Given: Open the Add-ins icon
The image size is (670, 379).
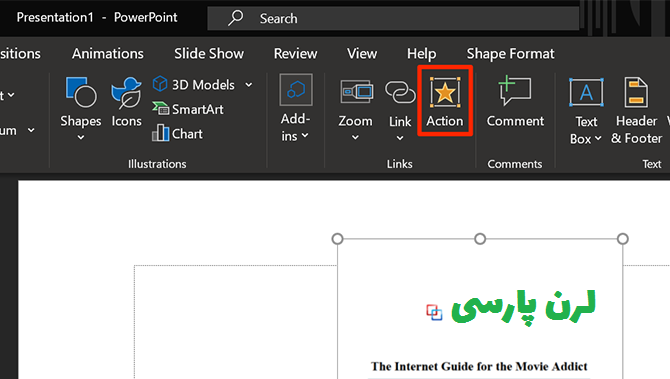Looking at the screenshot, I should click(296, 90).
